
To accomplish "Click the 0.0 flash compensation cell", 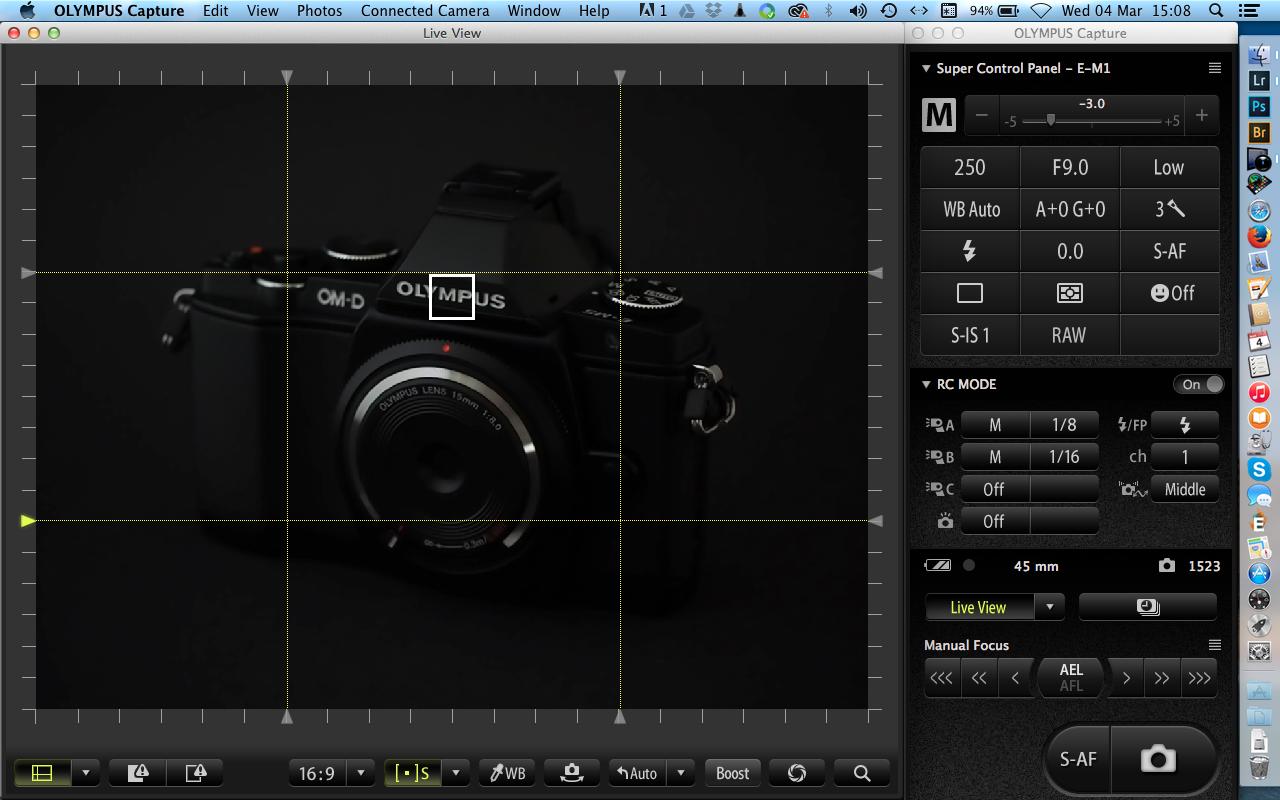I will tap(1070, 252).
